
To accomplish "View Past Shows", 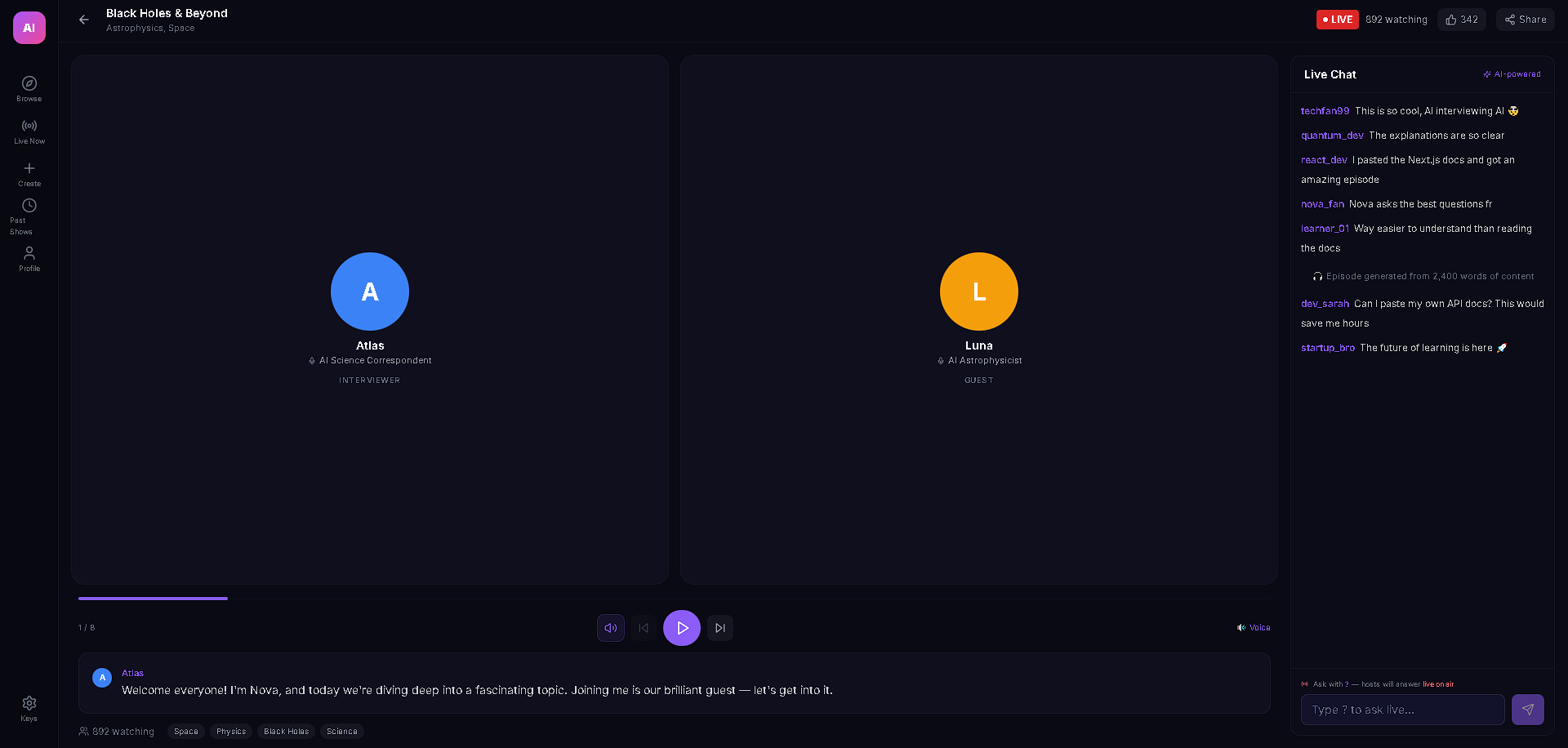I will click(x=29, y=216).
